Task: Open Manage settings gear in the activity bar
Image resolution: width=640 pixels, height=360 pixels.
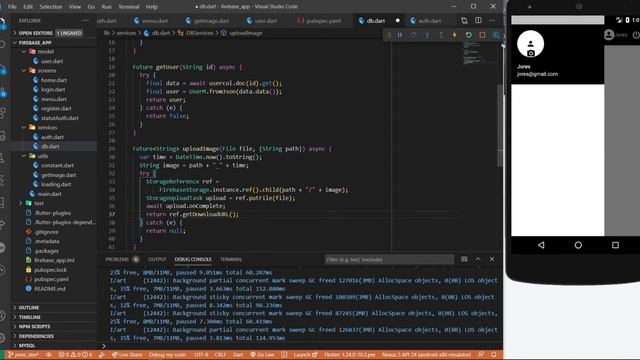Action: pyautogui.click(x=2, y=337)
